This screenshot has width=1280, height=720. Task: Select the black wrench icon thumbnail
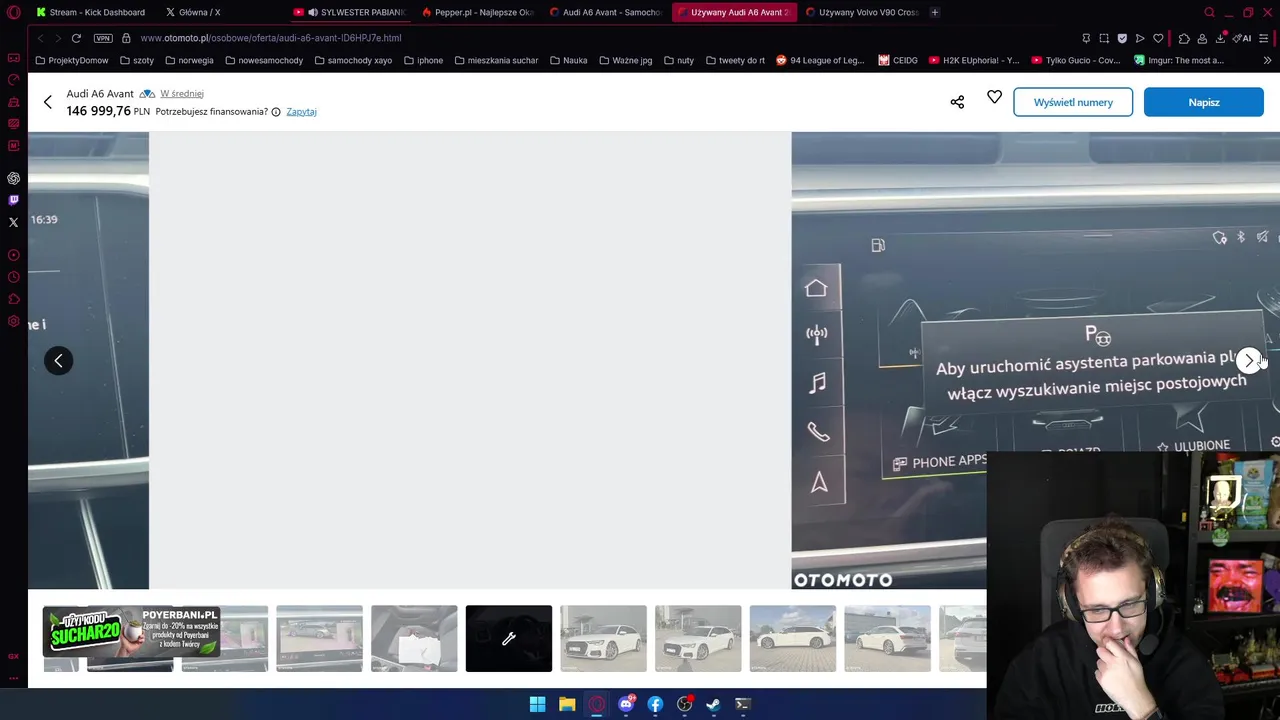(x=508, y=638)
